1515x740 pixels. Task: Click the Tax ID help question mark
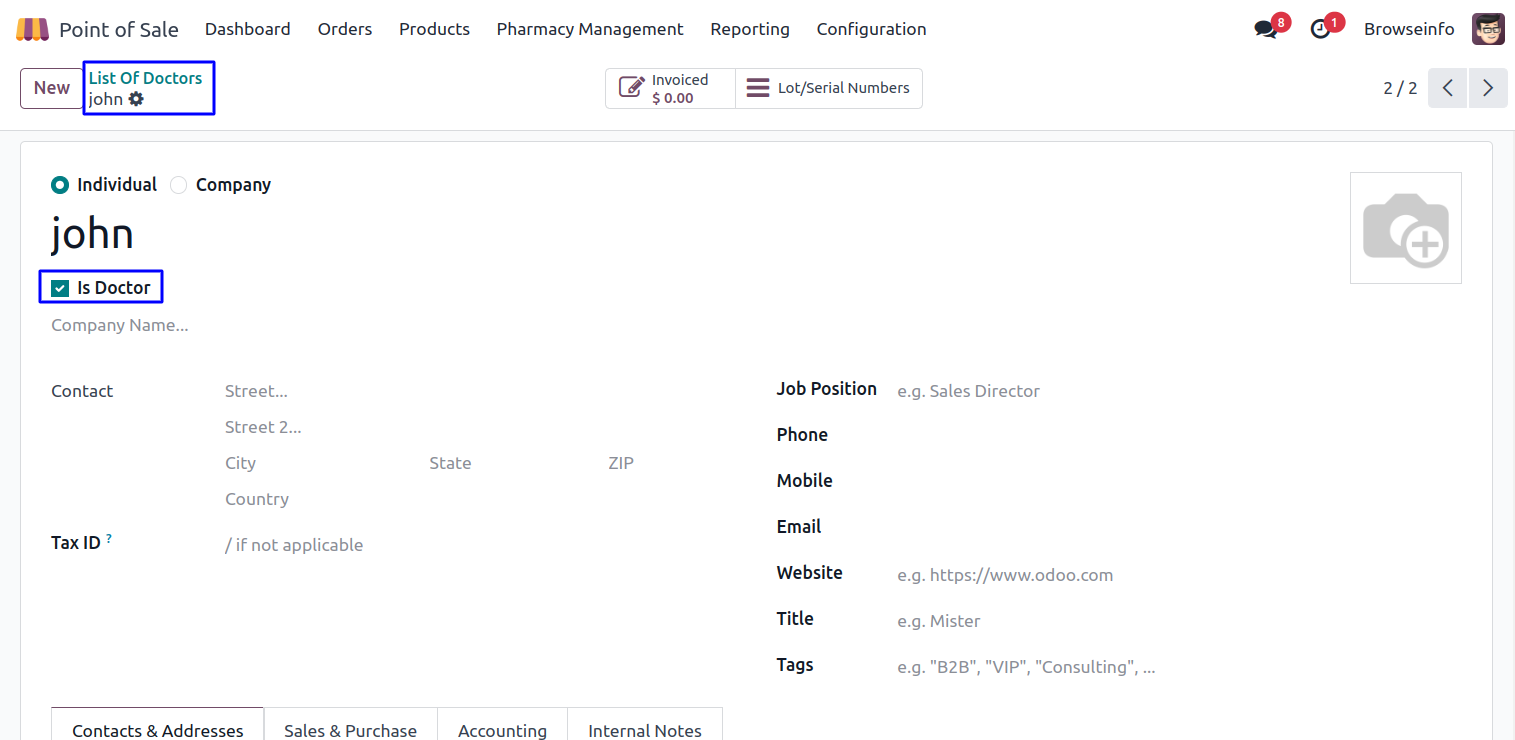click(x=109, y=539)
